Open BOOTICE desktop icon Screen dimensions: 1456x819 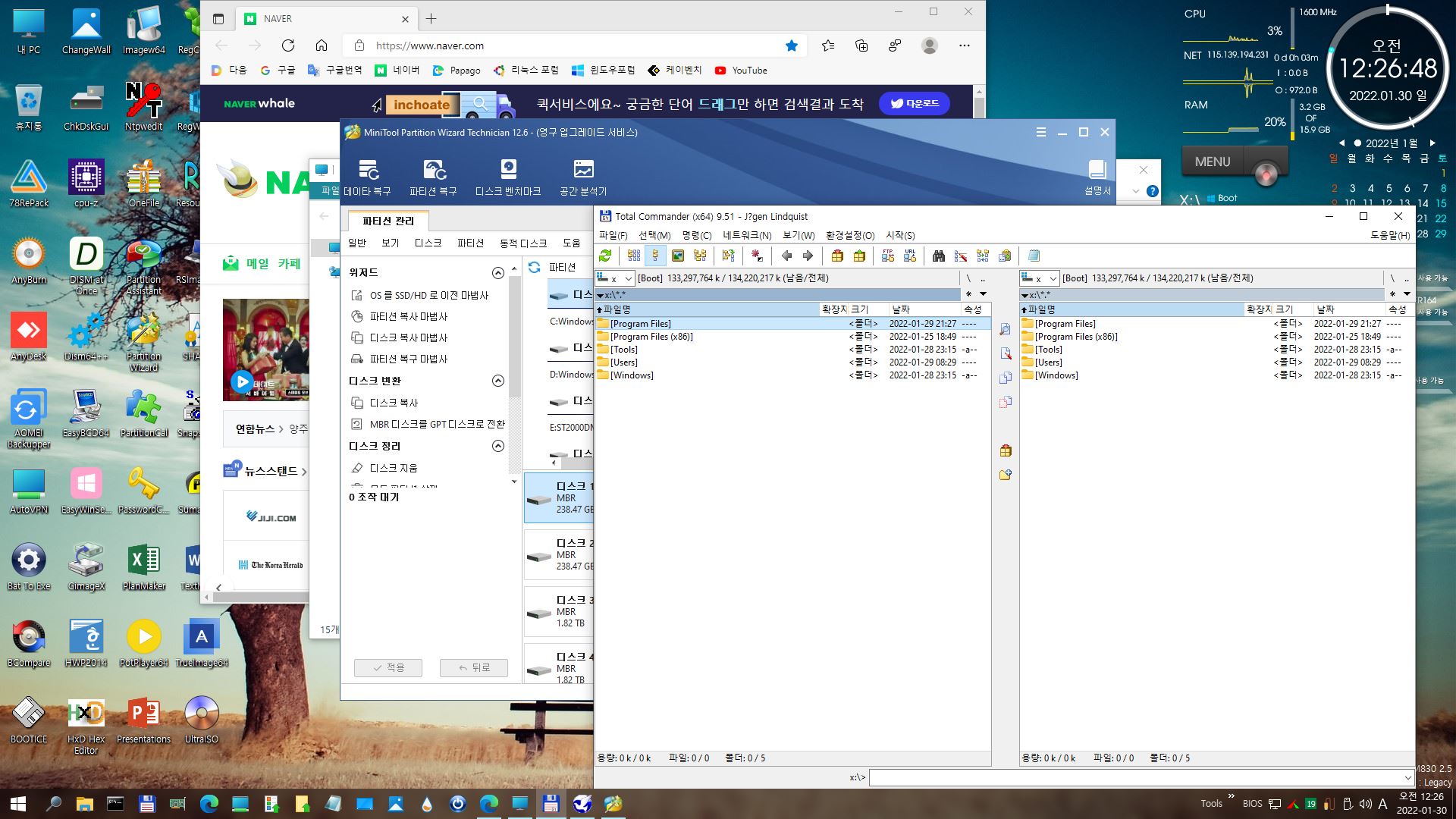29,720
